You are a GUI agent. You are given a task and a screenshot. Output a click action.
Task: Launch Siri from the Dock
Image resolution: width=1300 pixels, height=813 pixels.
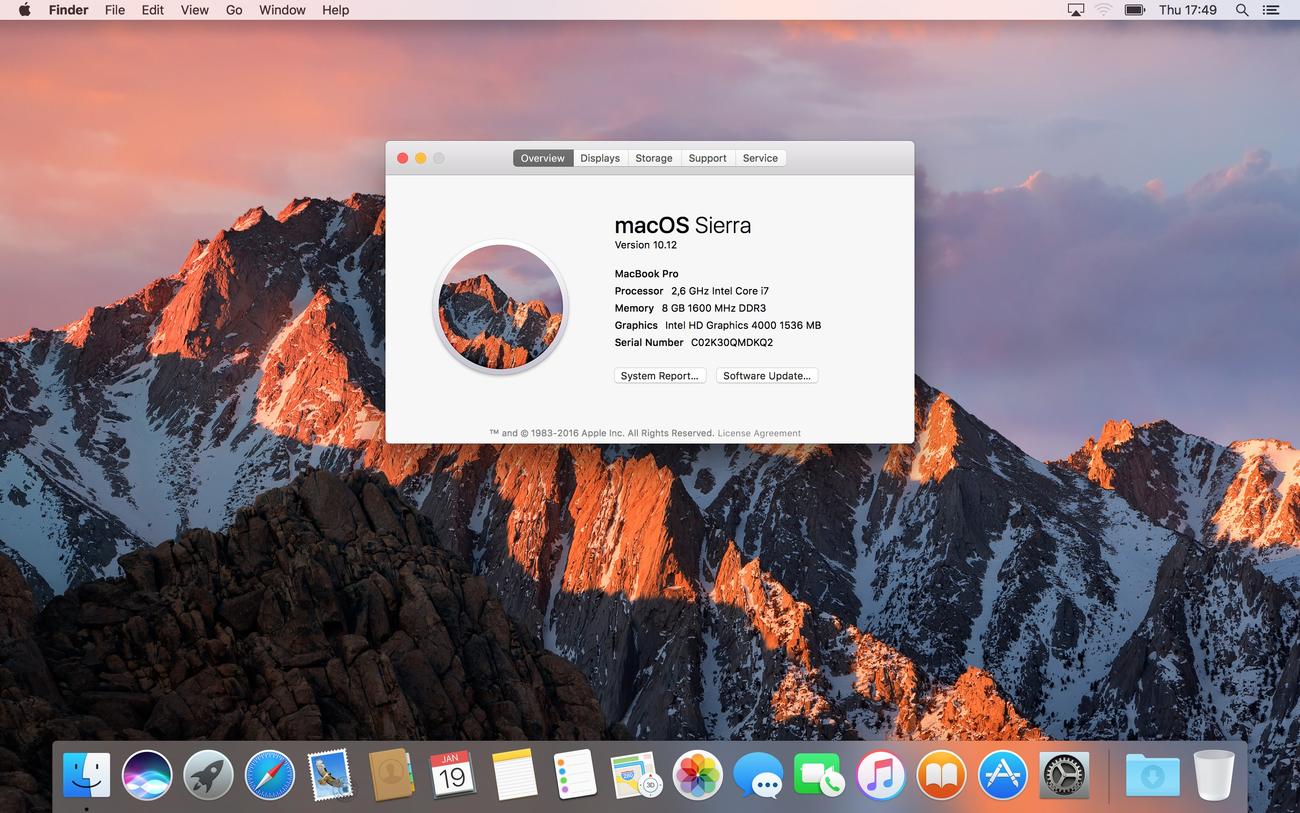click(x=147, y=775)
